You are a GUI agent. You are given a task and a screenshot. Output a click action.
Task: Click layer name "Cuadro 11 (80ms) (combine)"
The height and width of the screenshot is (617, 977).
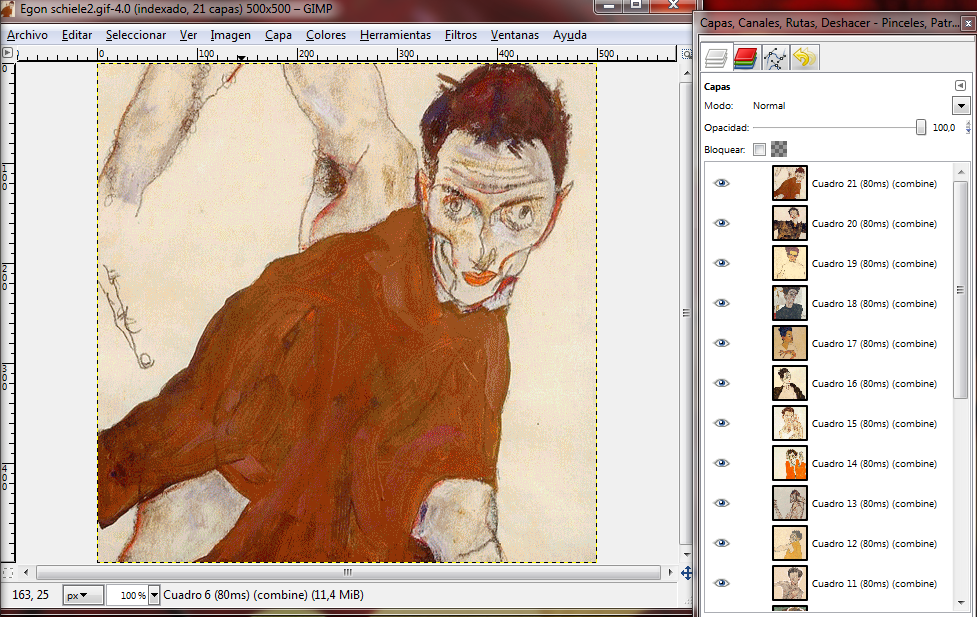click(x=874, y=583)
